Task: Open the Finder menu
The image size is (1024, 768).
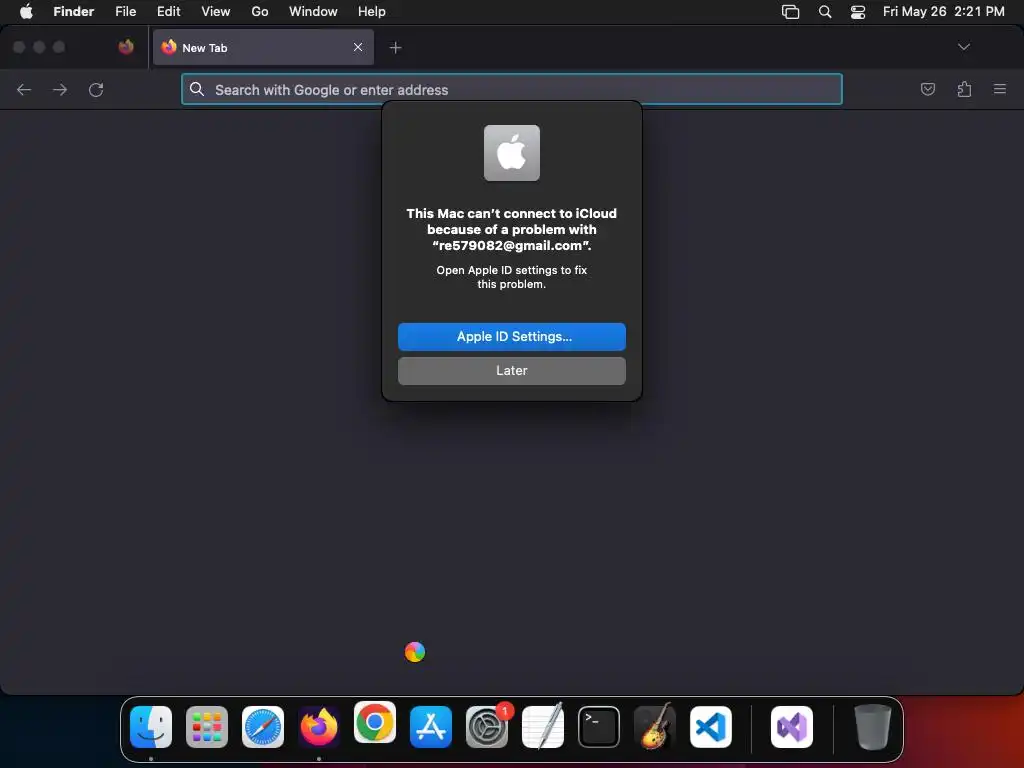Action: [74, 11]
